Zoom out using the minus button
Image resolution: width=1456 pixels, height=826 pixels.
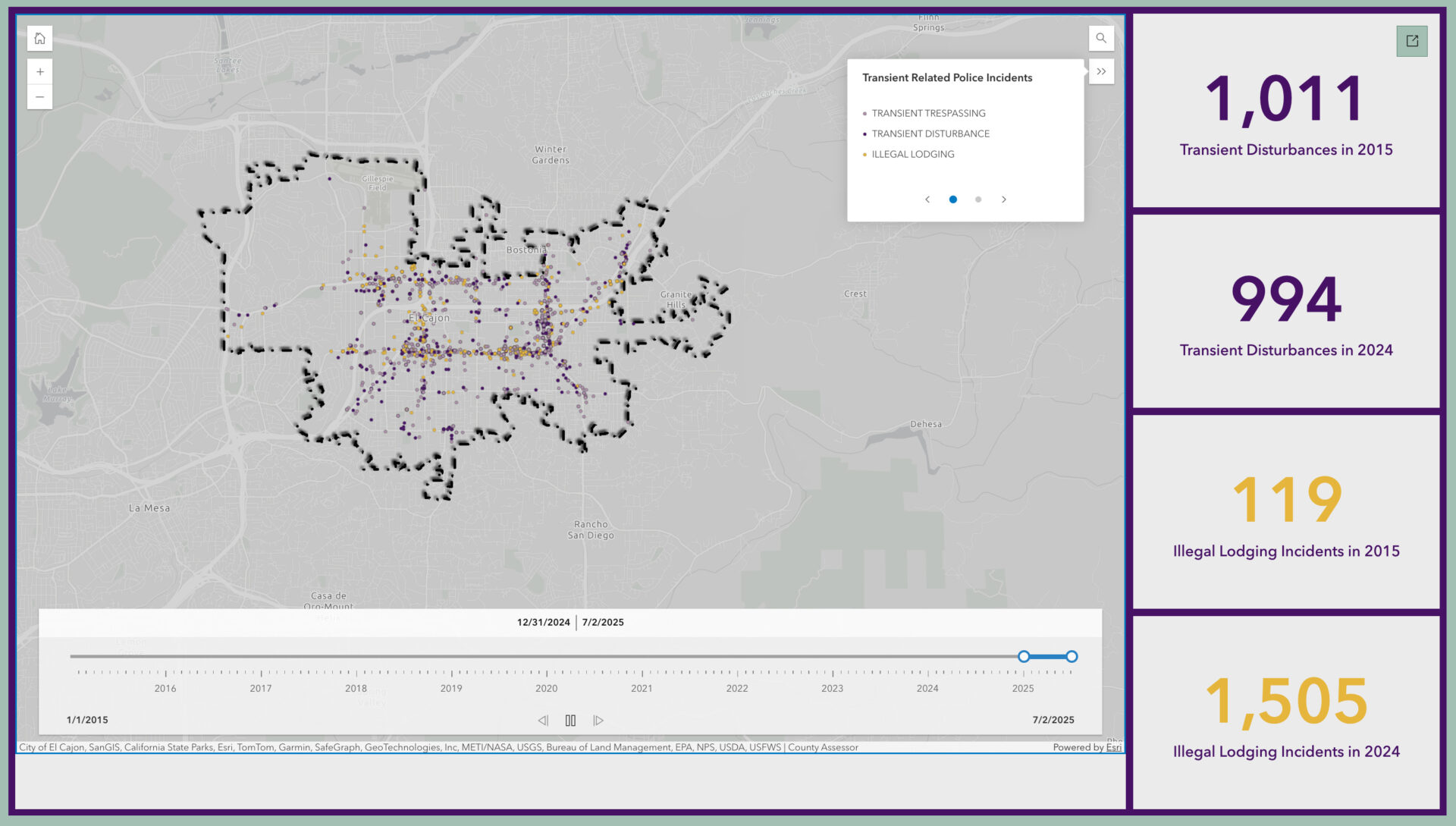[39, 97]
